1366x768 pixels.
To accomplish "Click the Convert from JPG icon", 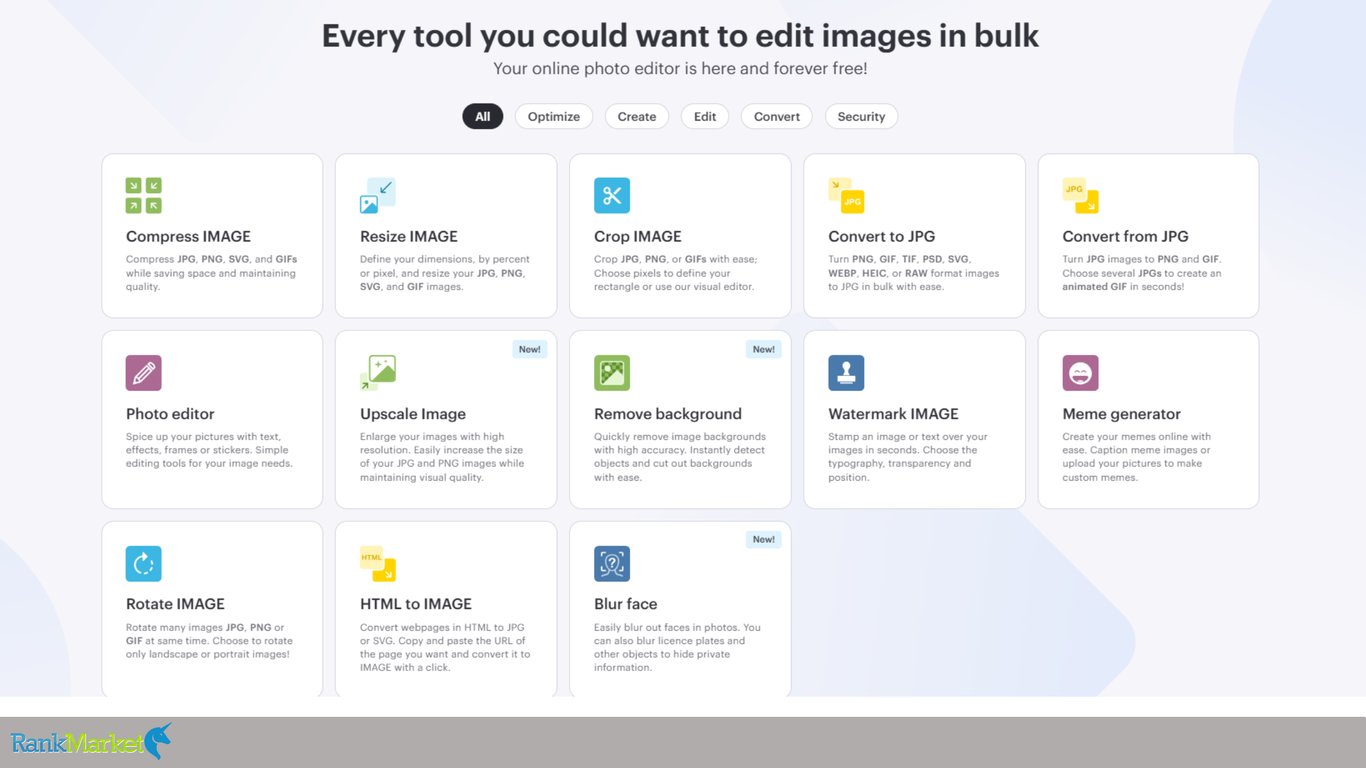I will pyautogui.click(x=1080, y=196).
